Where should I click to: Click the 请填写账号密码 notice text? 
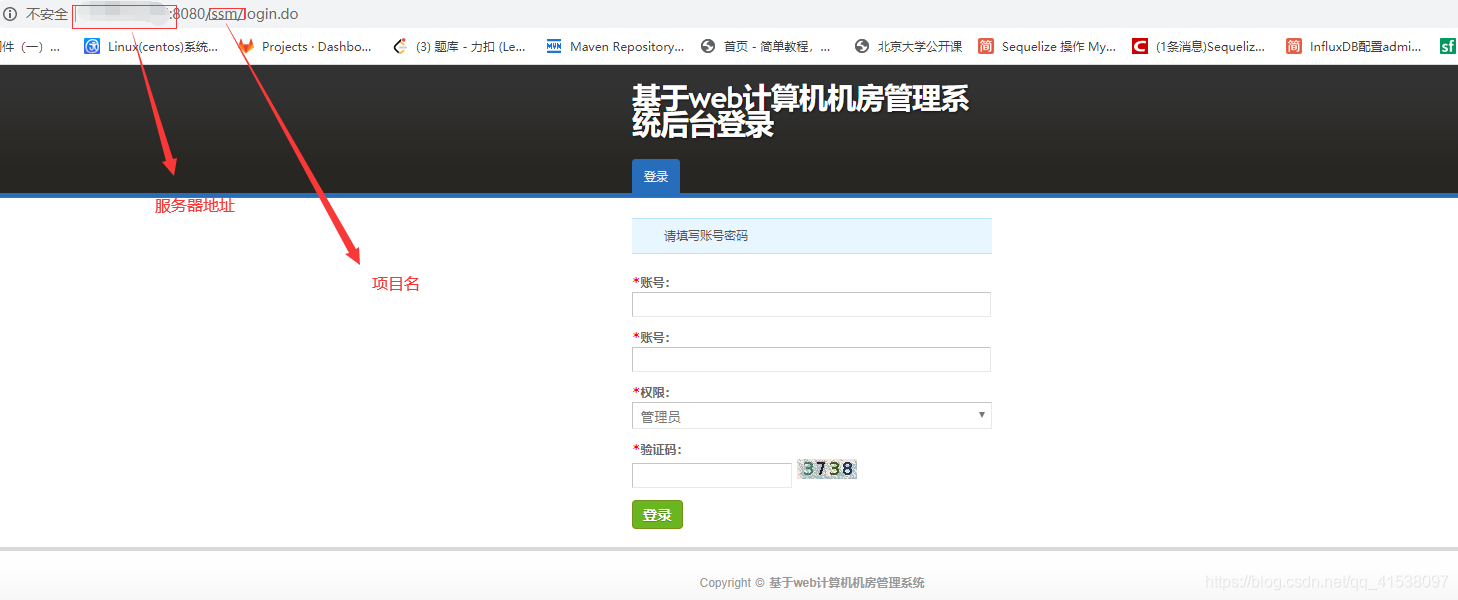[x=706, y=236]
